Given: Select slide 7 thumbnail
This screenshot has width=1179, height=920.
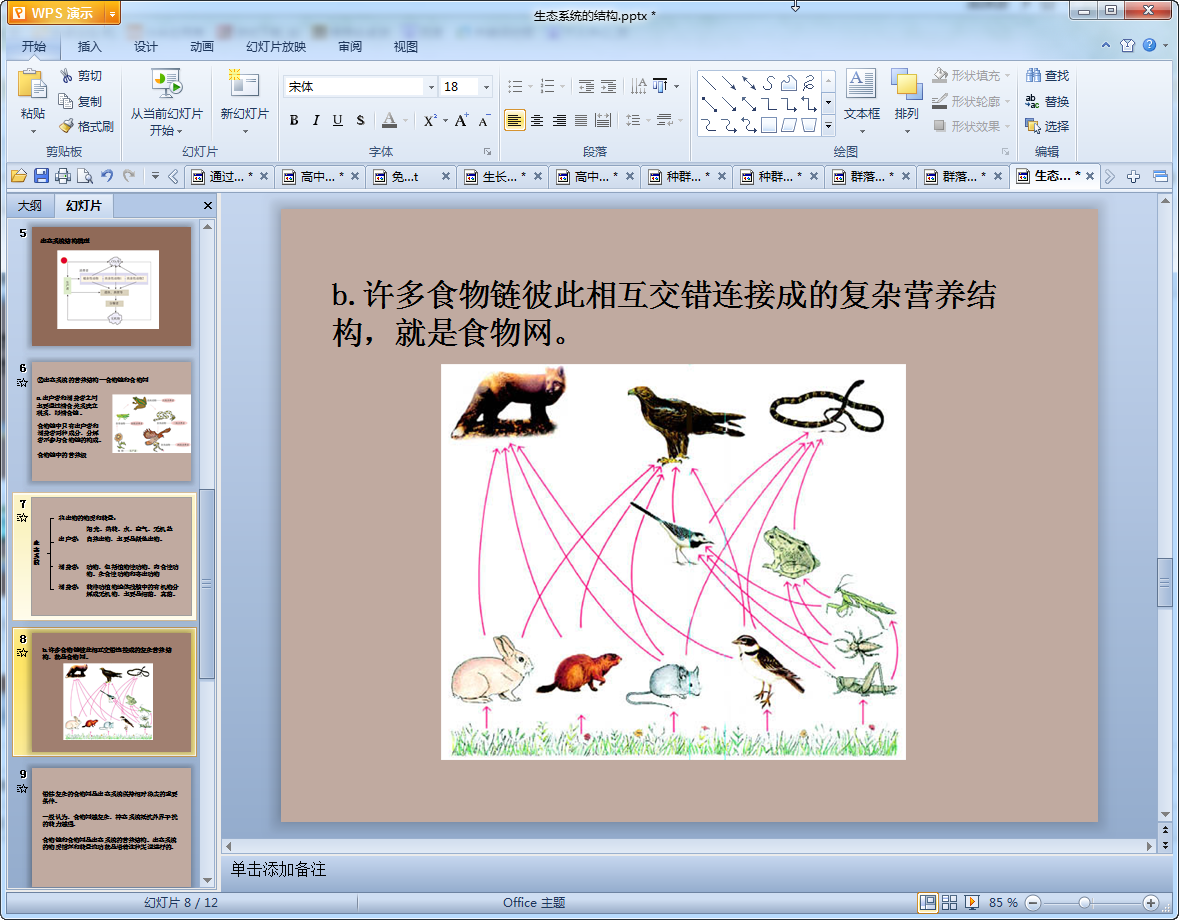Looking at the screenshot, I should [111, 556].
